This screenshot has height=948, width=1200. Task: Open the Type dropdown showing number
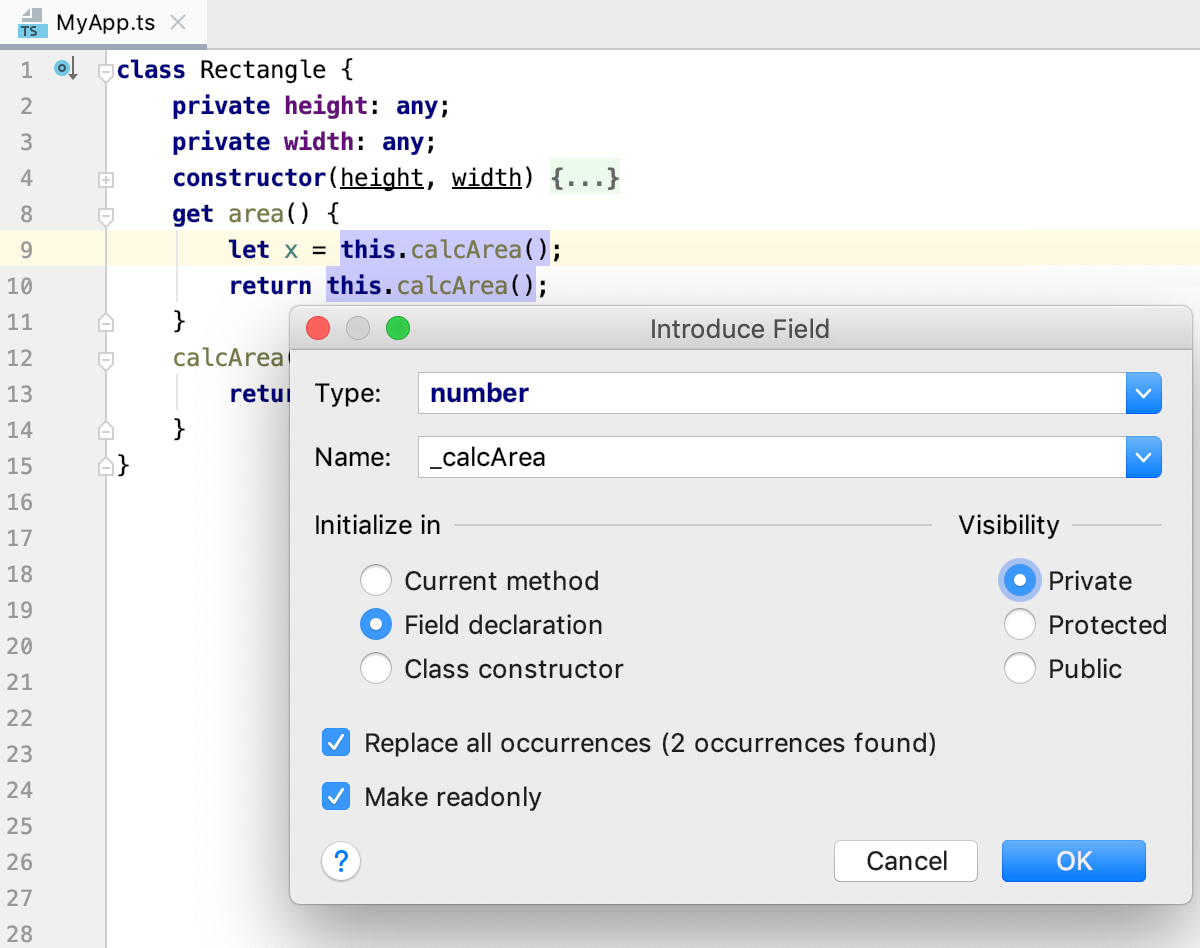tap(1143, 393)
